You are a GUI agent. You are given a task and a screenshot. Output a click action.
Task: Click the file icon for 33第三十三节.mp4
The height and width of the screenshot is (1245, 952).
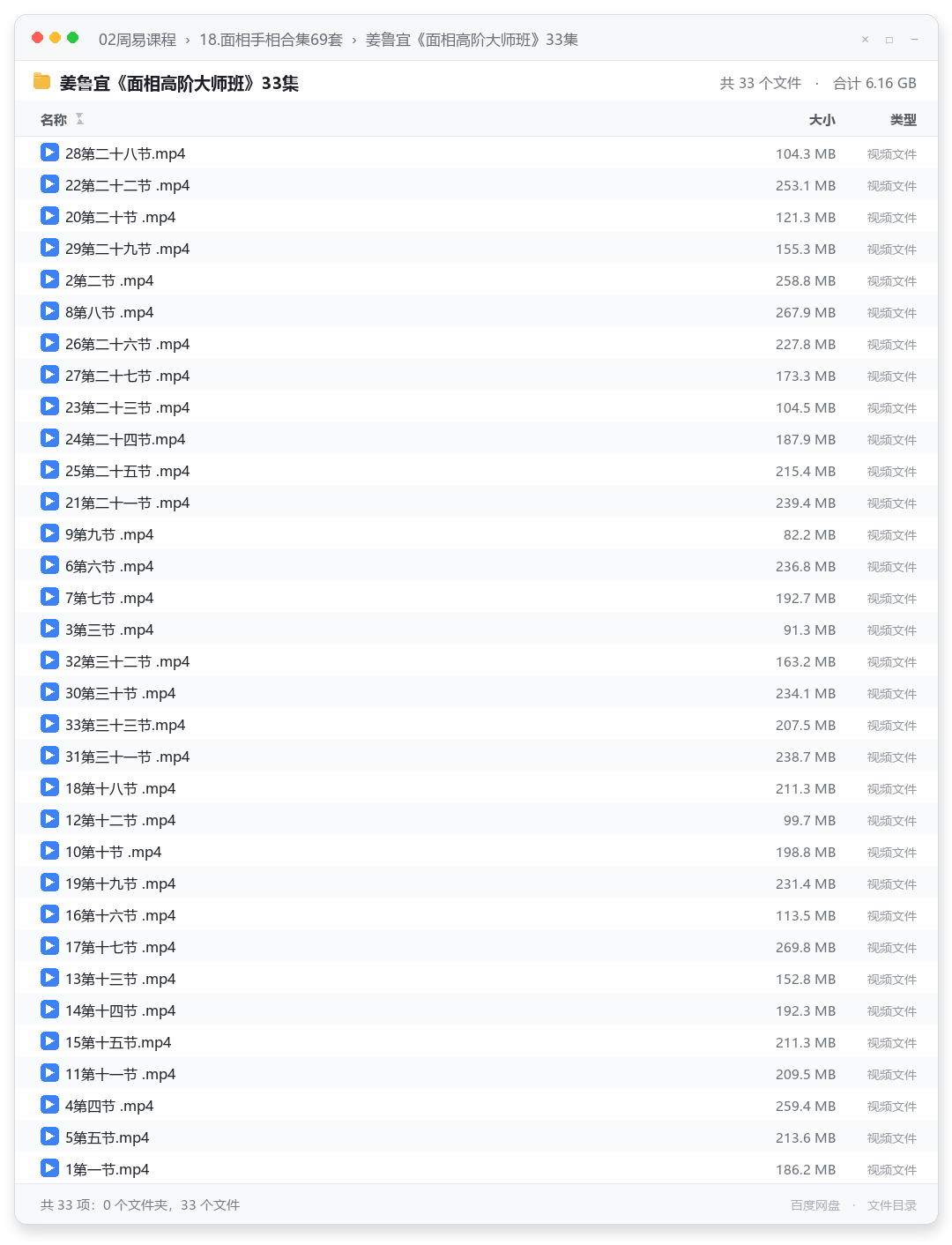tap(49, 724)
